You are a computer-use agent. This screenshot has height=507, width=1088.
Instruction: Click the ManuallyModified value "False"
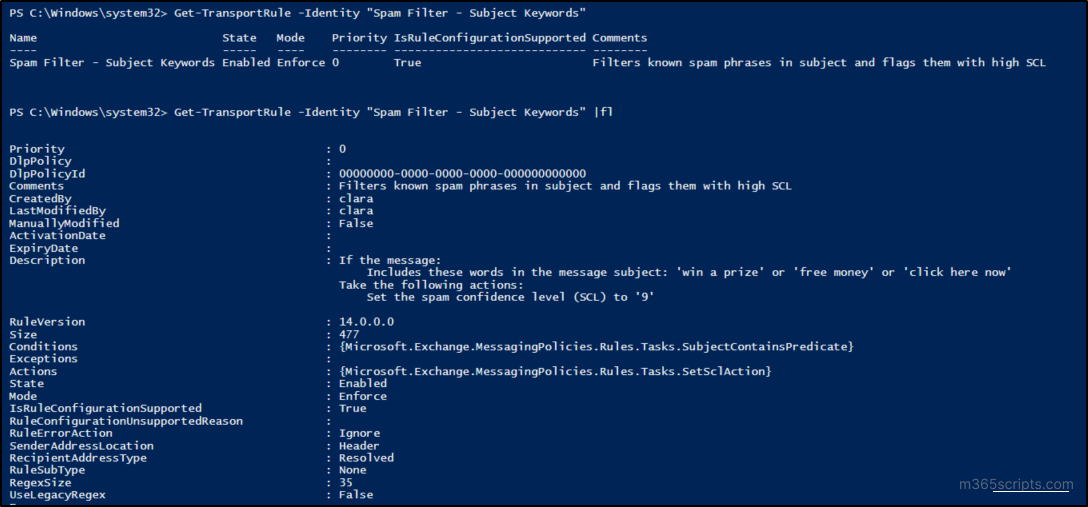point(356,223)
